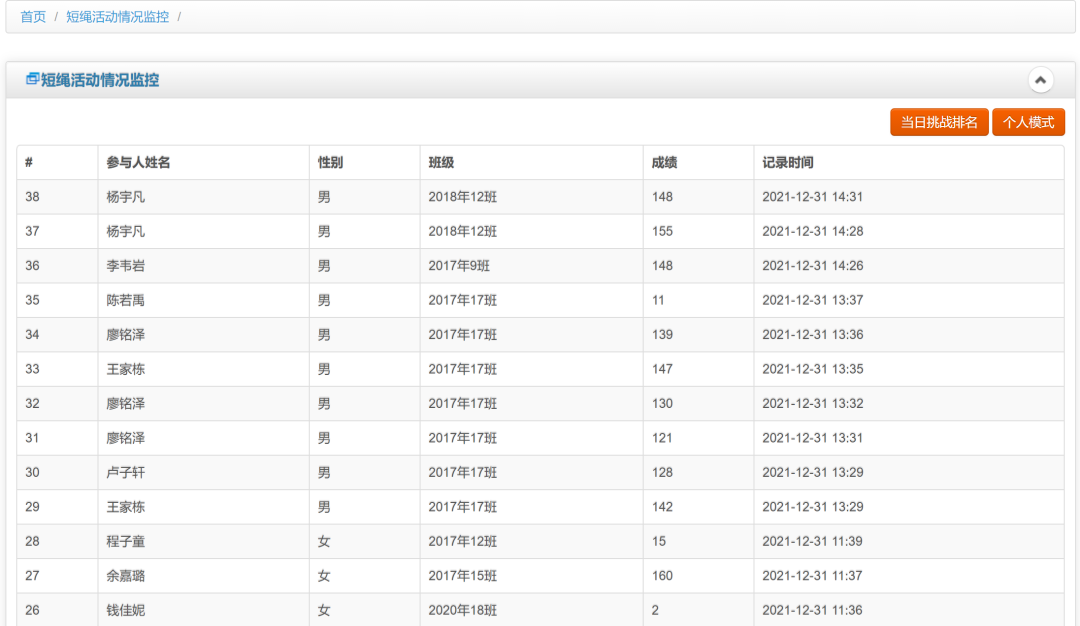Click 卢子轩 in row 30

[x=126, y=472]
